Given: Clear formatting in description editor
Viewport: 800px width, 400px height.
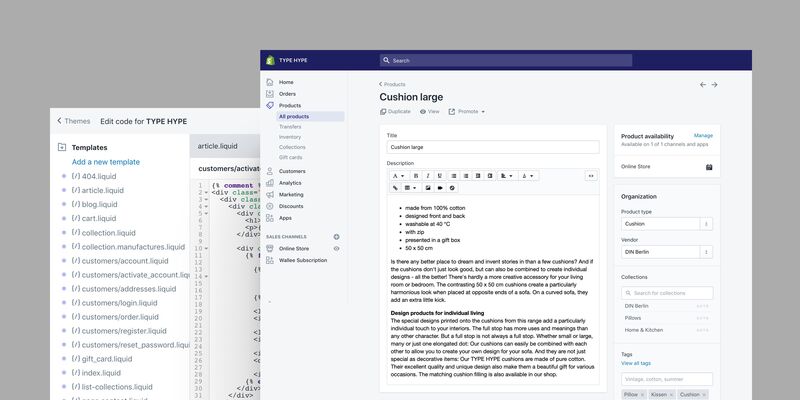Looking at the screenshot, I should 452,188.
